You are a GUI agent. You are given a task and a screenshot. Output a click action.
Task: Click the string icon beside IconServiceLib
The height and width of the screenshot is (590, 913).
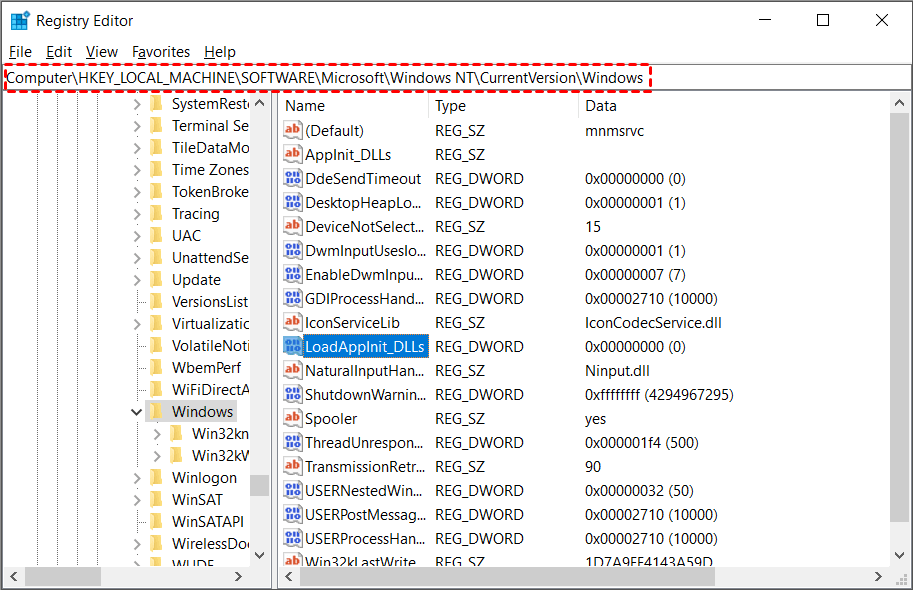(292, 322)
